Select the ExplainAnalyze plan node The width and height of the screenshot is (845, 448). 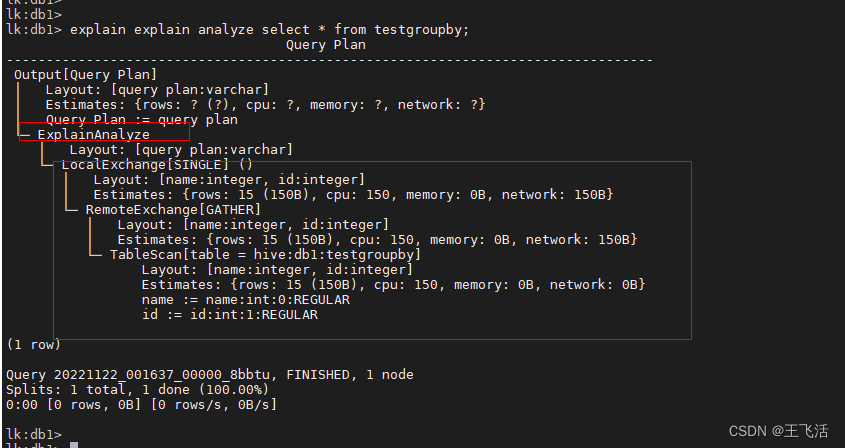pyautogui.click(x=93, y=134)
